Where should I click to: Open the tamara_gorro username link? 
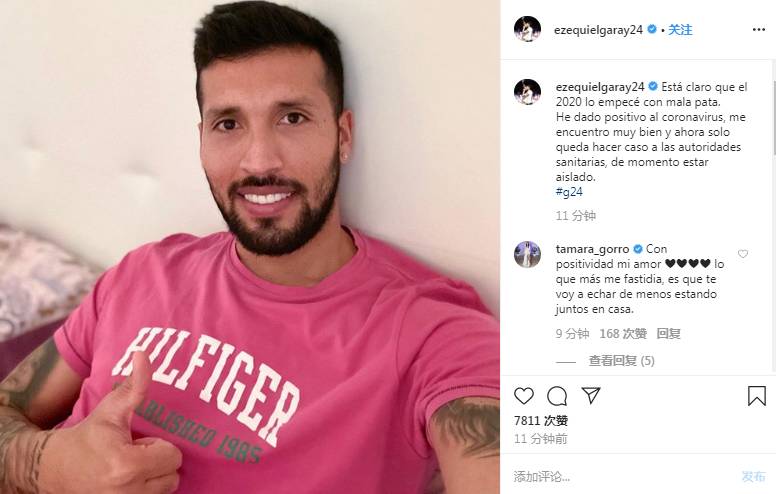pos(592,248)
